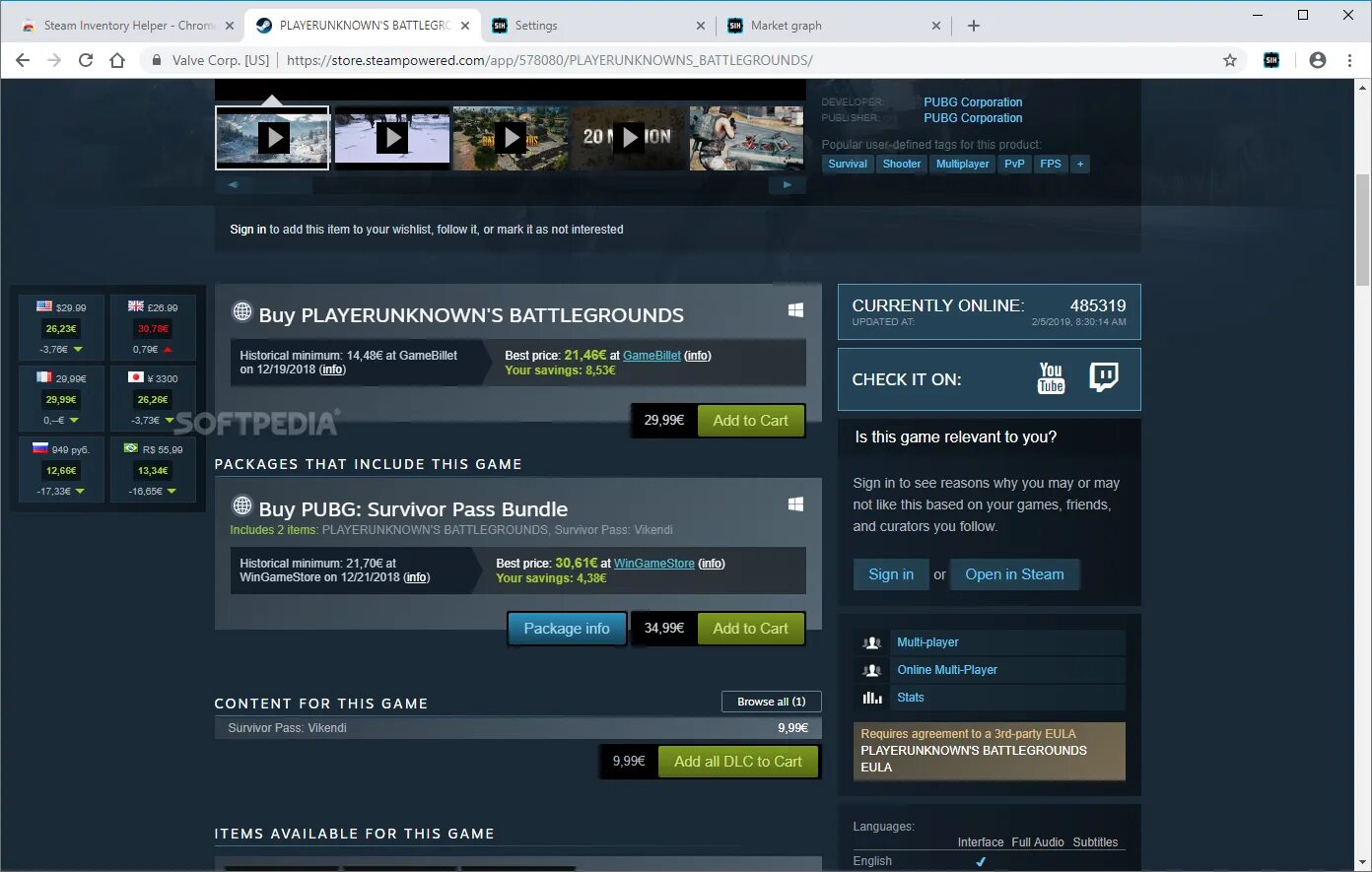1372x872 pixels.
Task: Open the Chrome three-dot menu
Action: point(1349,60)
